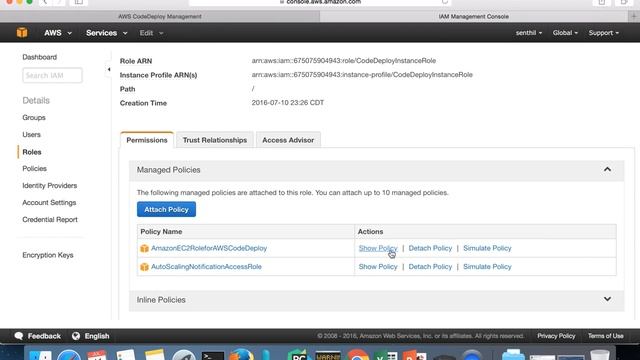The image size is (640, 360).
Task: Click the English language link
Action: pyautogui.click(x=97, y=336)
